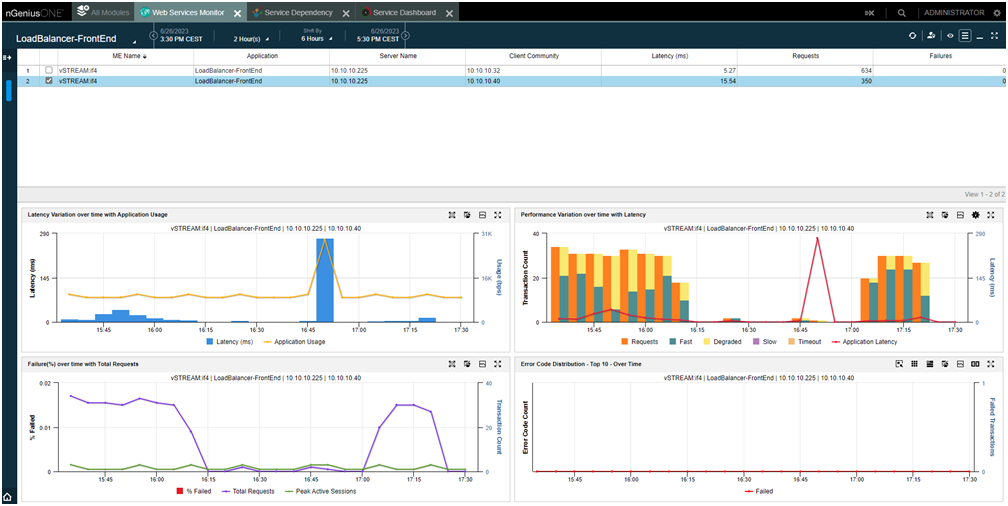Select client community 10.10.10.32 cell
The width and height of the screenshot is (1008, 506).
534,70
